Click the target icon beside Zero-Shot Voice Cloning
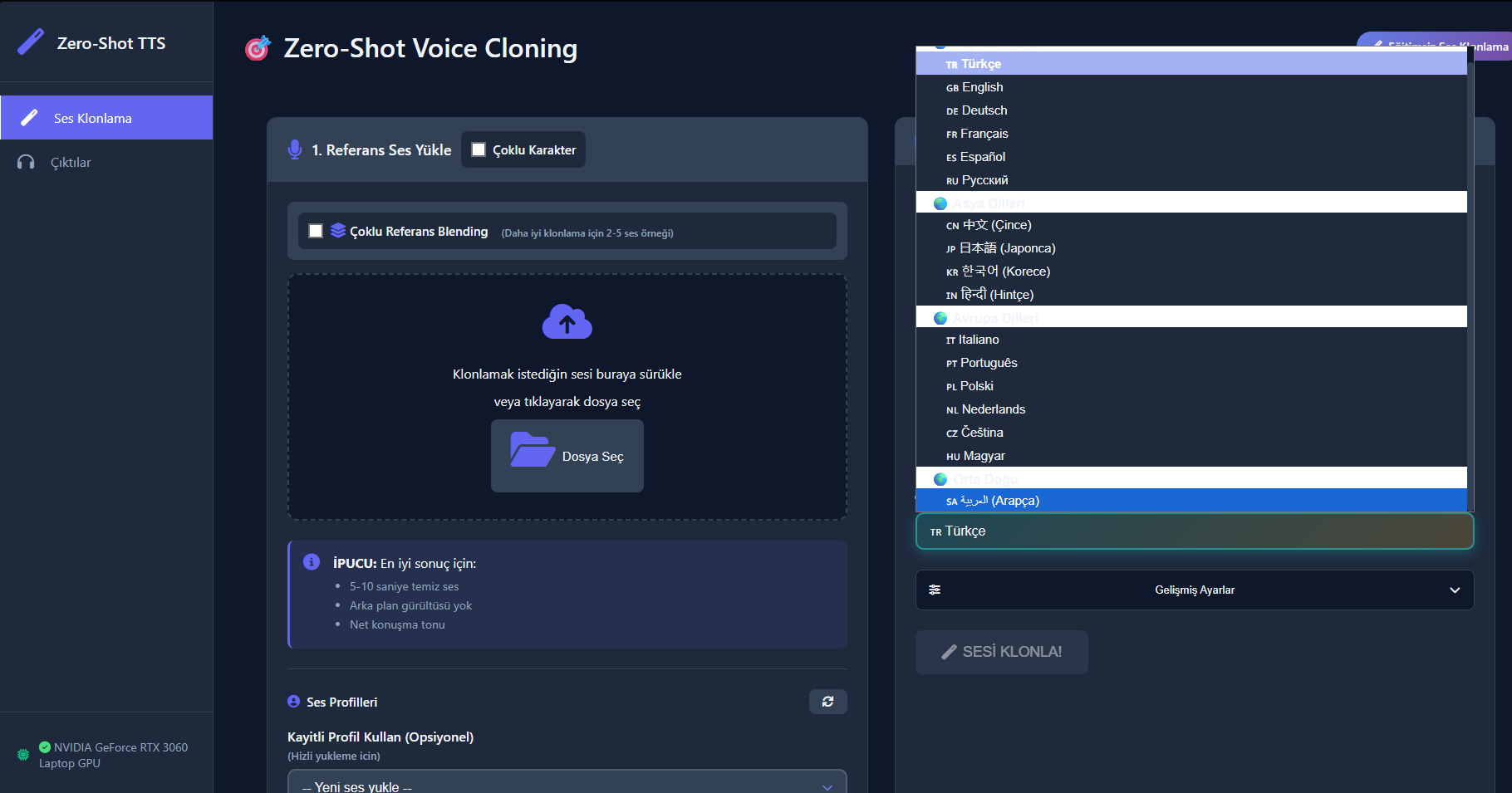Screen dimensions: 1512x793 [x=258, y=48]
